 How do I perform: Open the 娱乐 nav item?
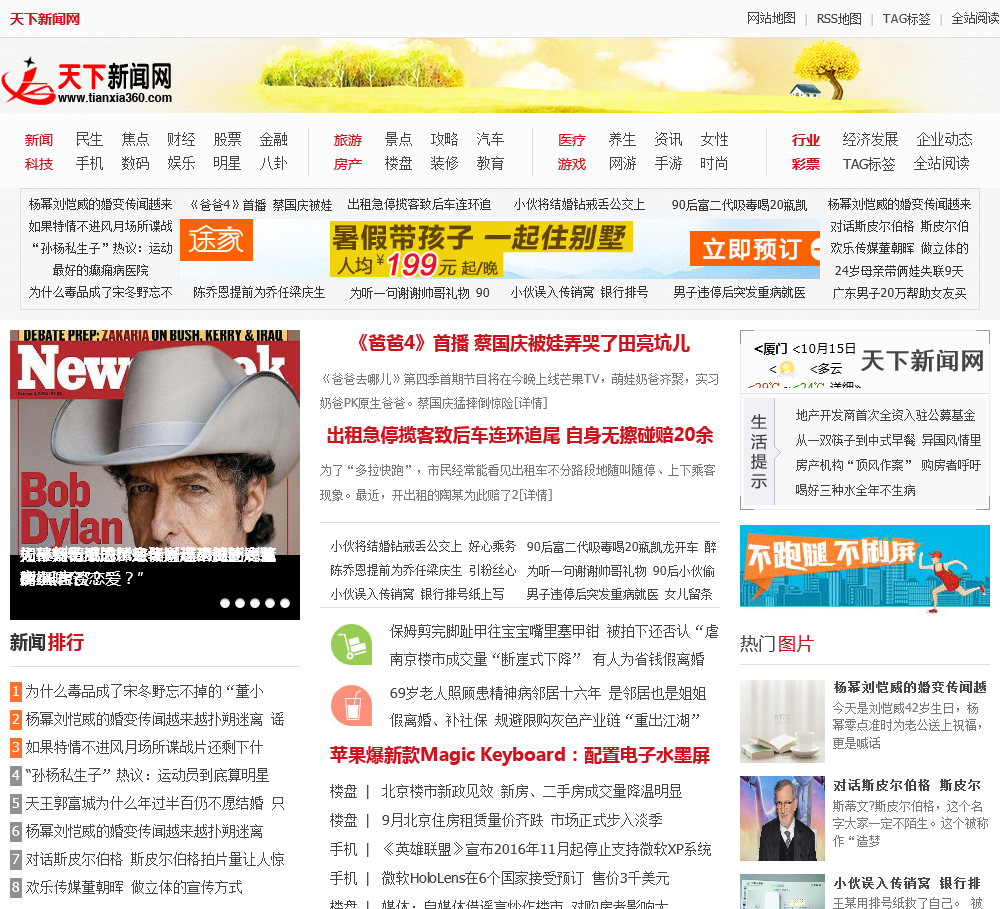181,163
